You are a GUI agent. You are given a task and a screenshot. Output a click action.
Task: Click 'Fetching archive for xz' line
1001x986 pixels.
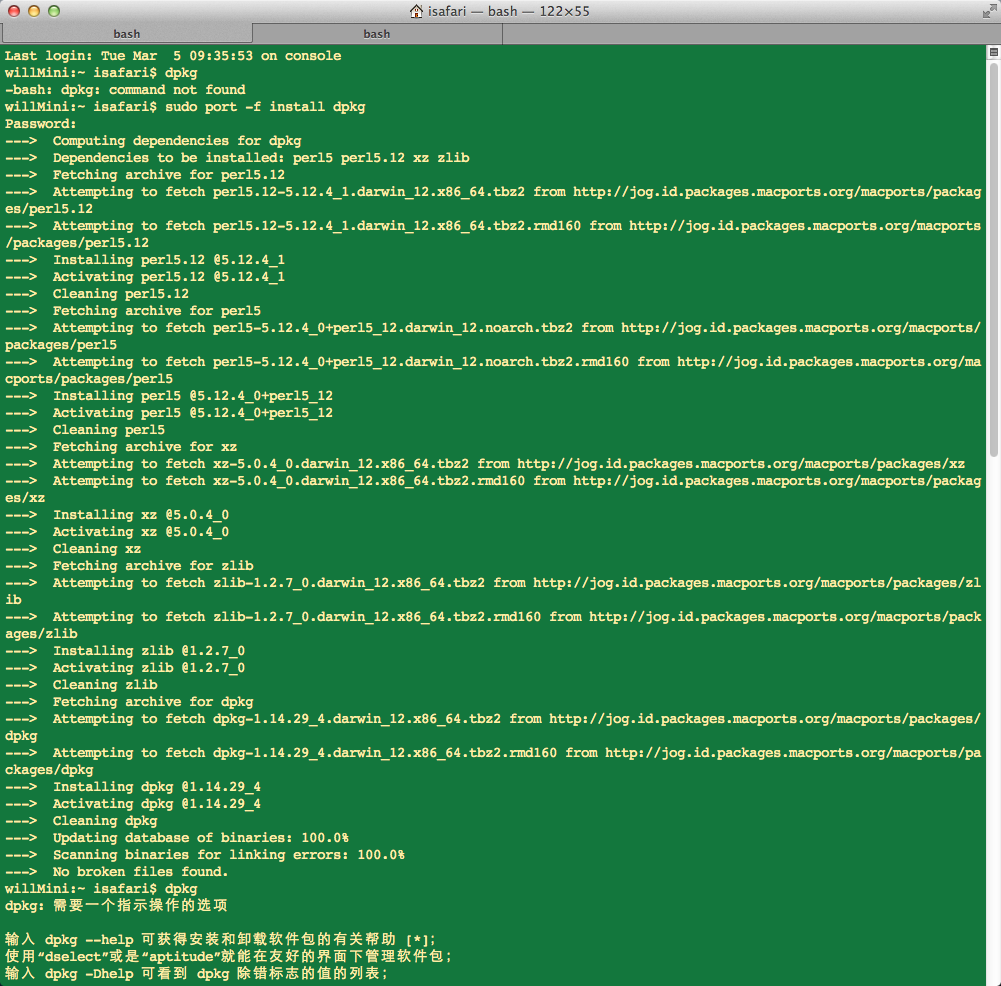point(121,447)
